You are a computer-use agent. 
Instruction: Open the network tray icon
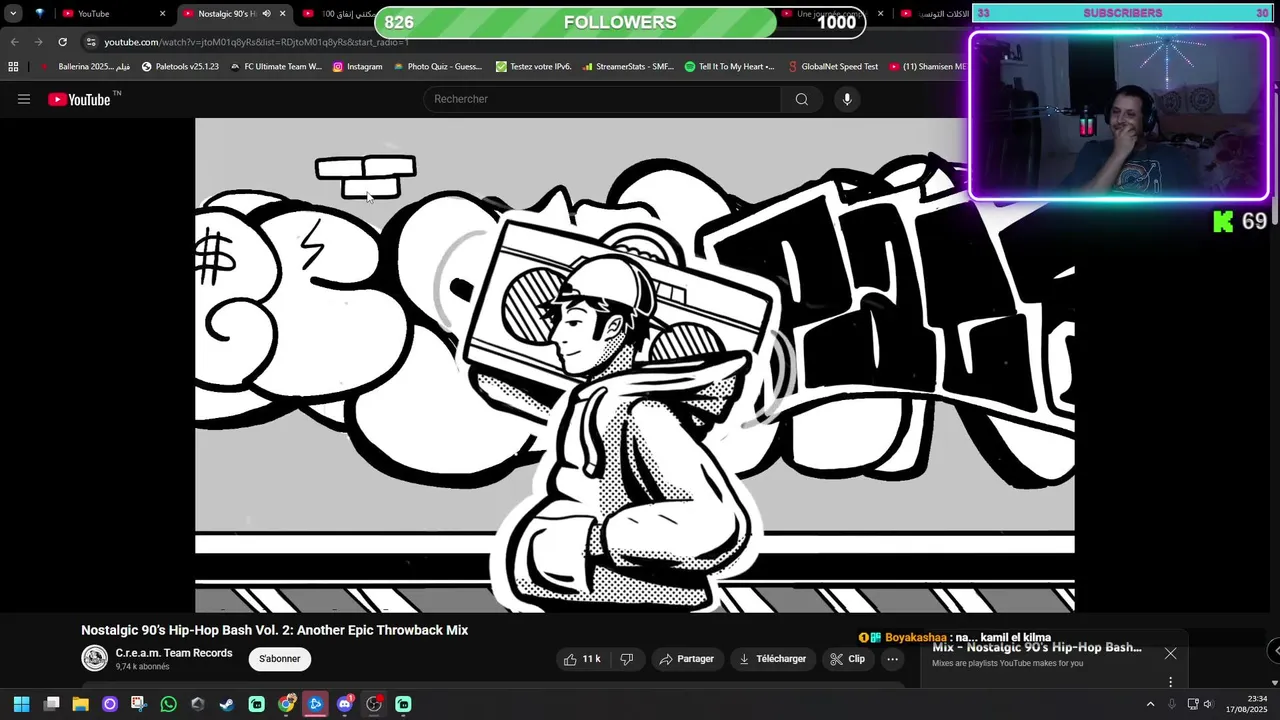pyautogui.click(x=1192, y=704)
